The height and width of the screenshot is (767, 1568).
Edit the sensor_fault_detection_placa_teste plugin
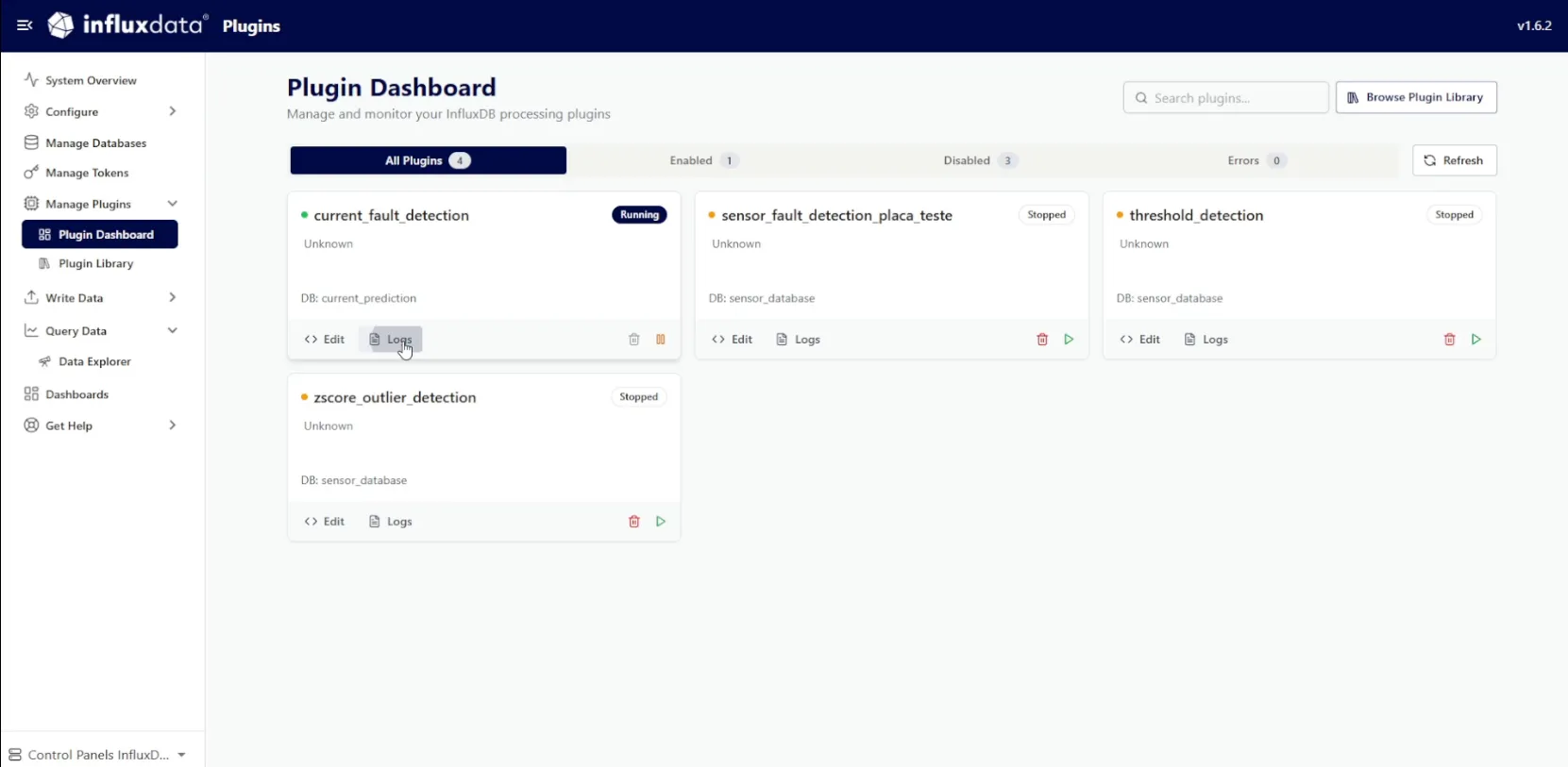pos(733,340)
